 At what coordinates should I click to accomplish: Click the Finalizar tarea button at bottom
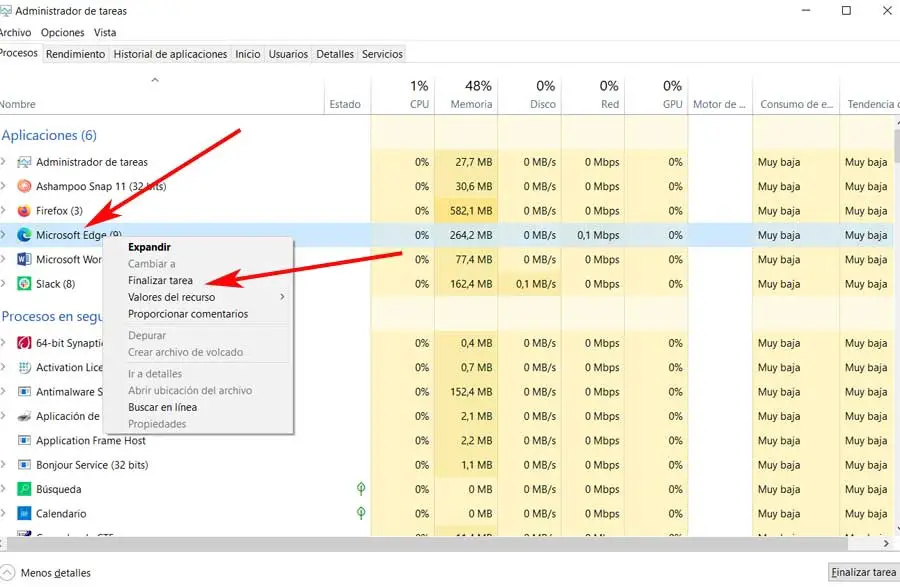click(863, 573)
